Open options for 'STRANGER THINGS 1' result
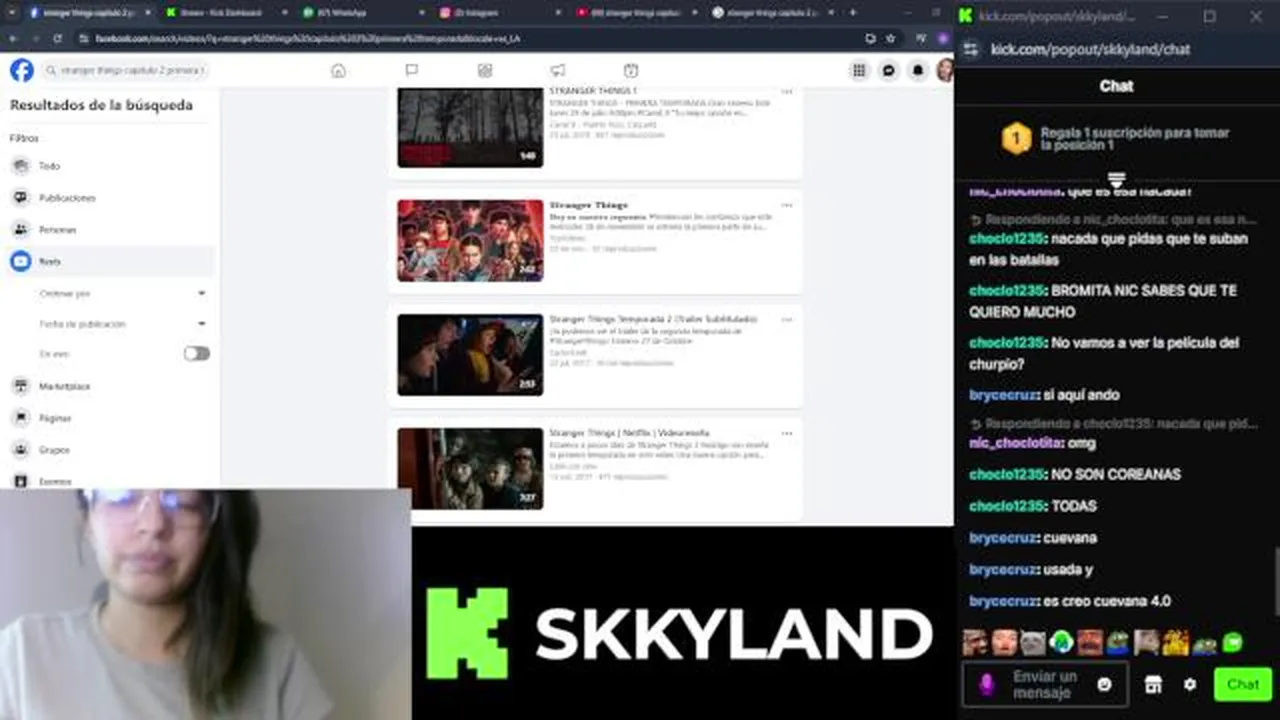 (x=787, y=92)
